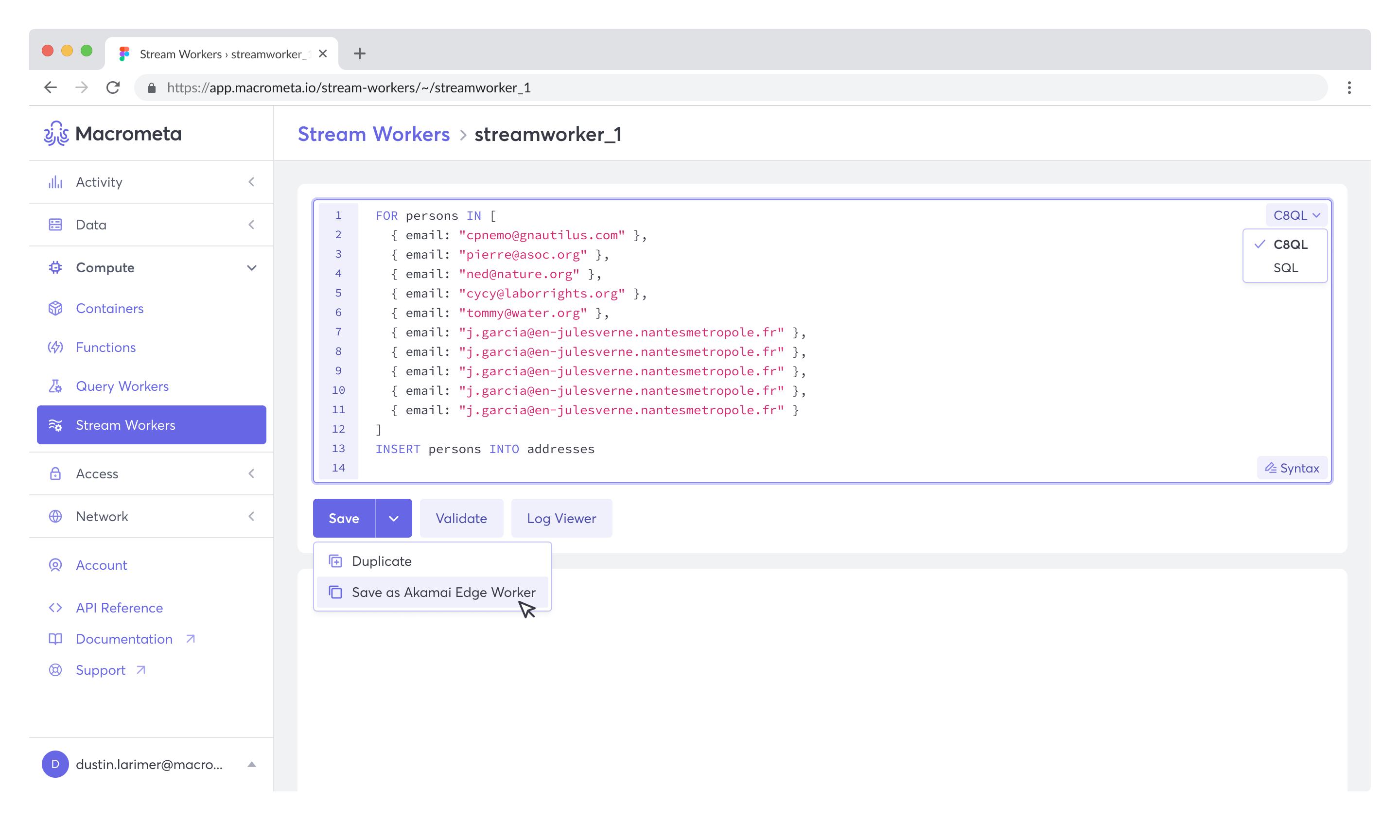1400x840 pixels.
Task: Click the Macrometa logo icon
Action: pos(56,134)
